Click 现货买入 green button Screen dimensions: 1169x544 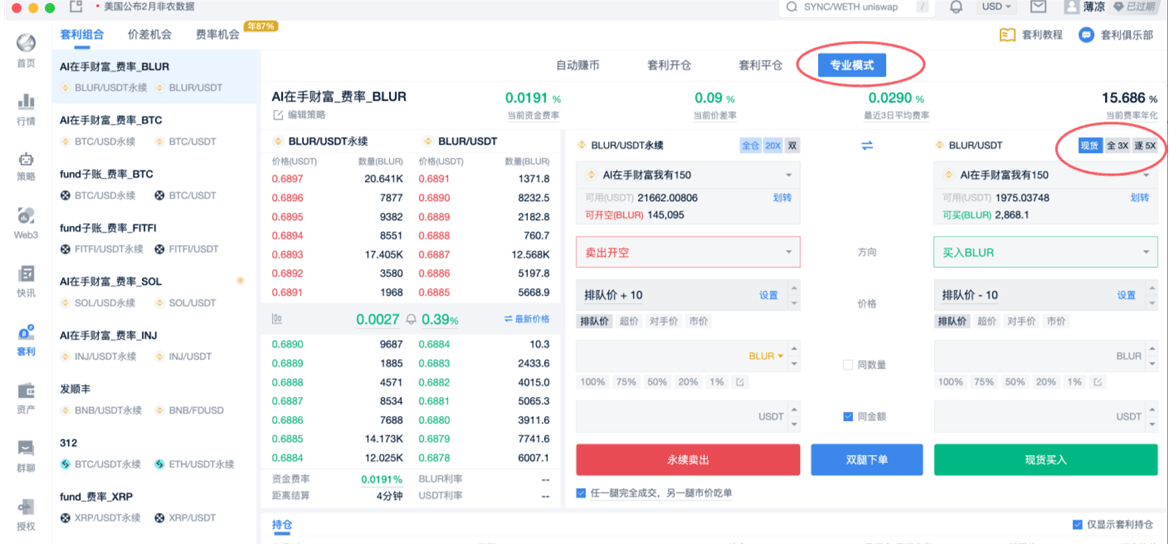[x=1046, y=460]
